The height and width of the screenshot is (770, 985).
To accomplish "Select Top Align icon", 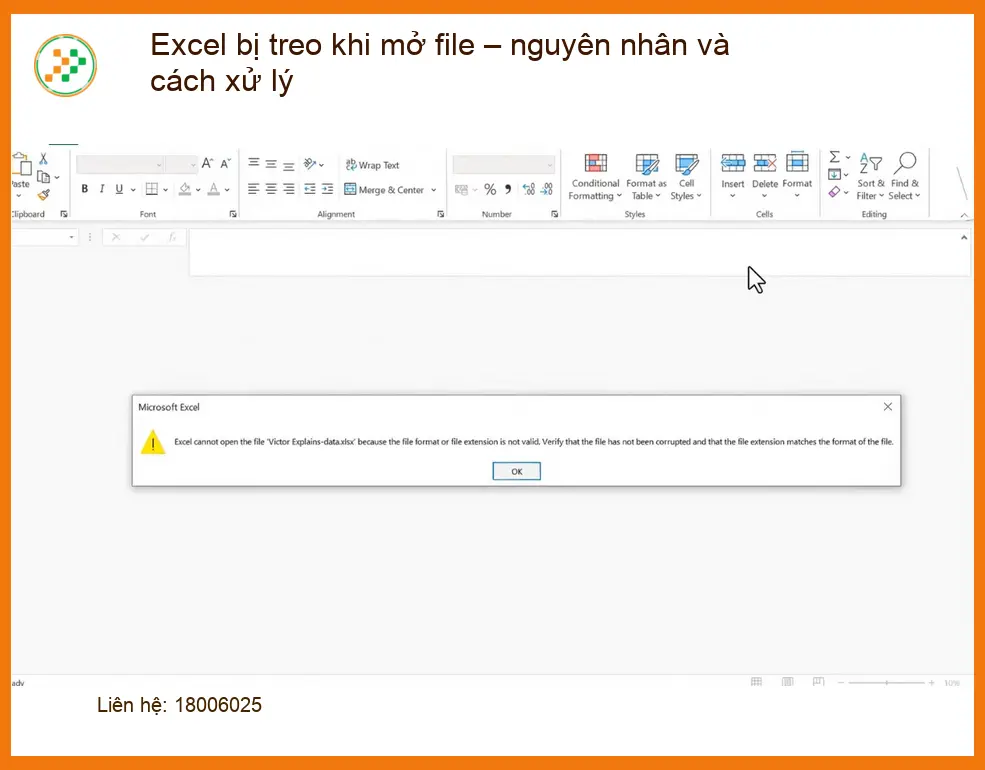I will [x=254, y=164].
